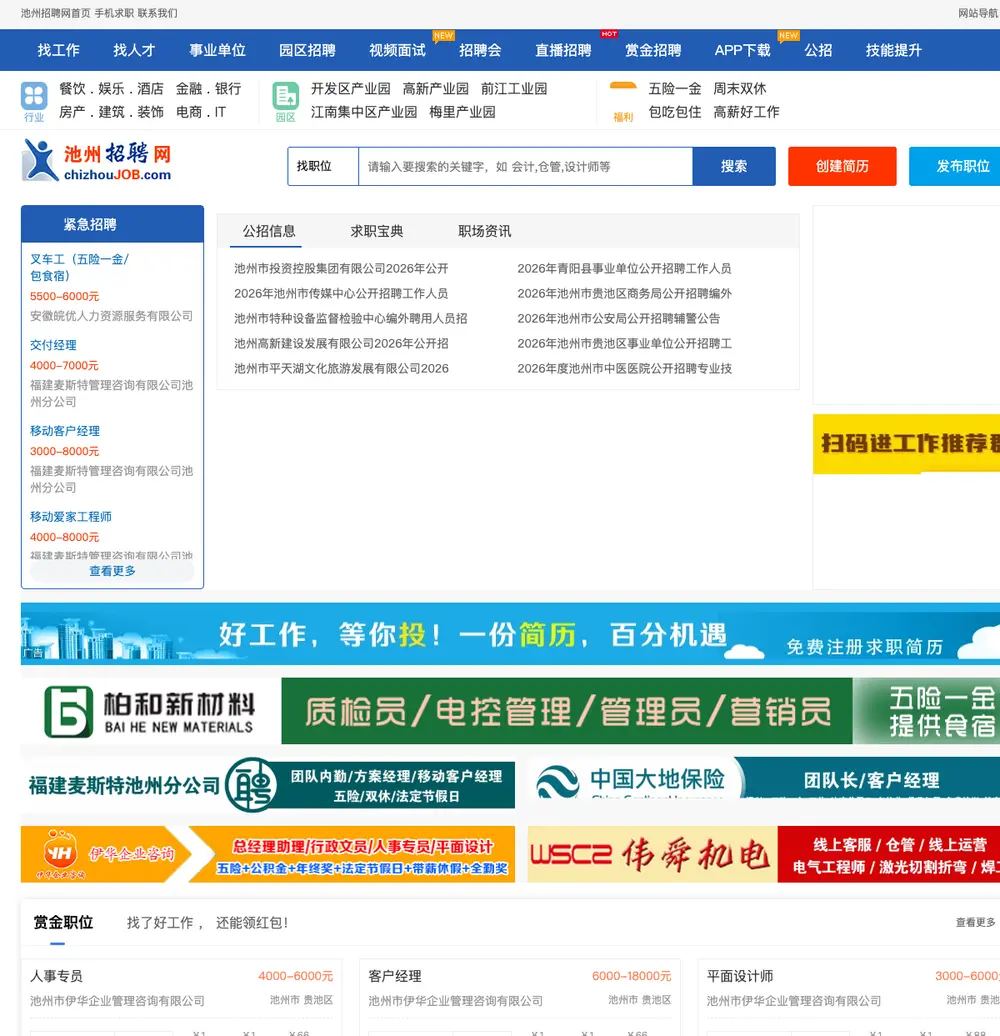Click the 池州招聘网 site logo
Viewport: 1000px width, 1036px height.
point(97,161)
